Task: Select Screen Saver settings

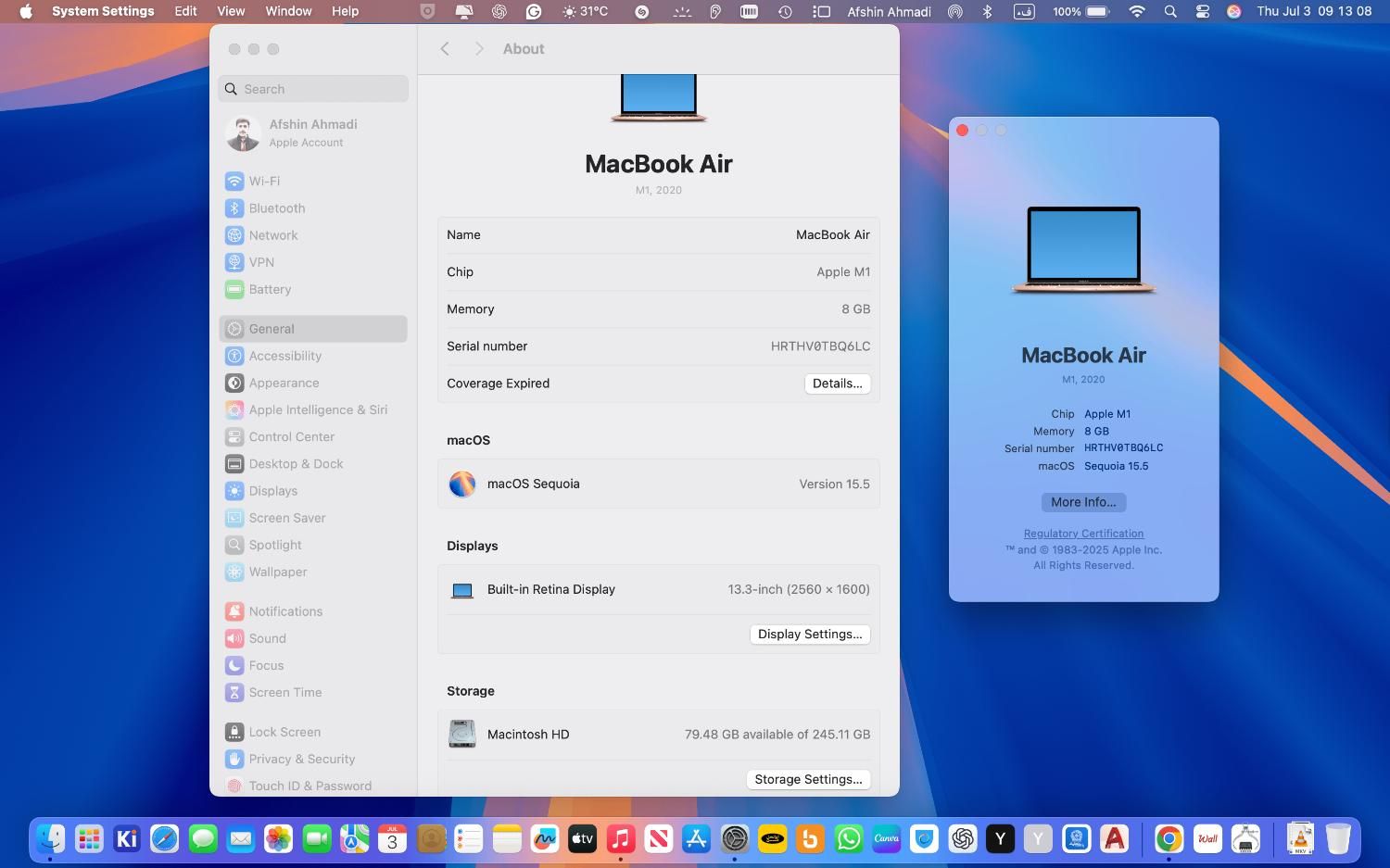Action: tap(313, 518)
